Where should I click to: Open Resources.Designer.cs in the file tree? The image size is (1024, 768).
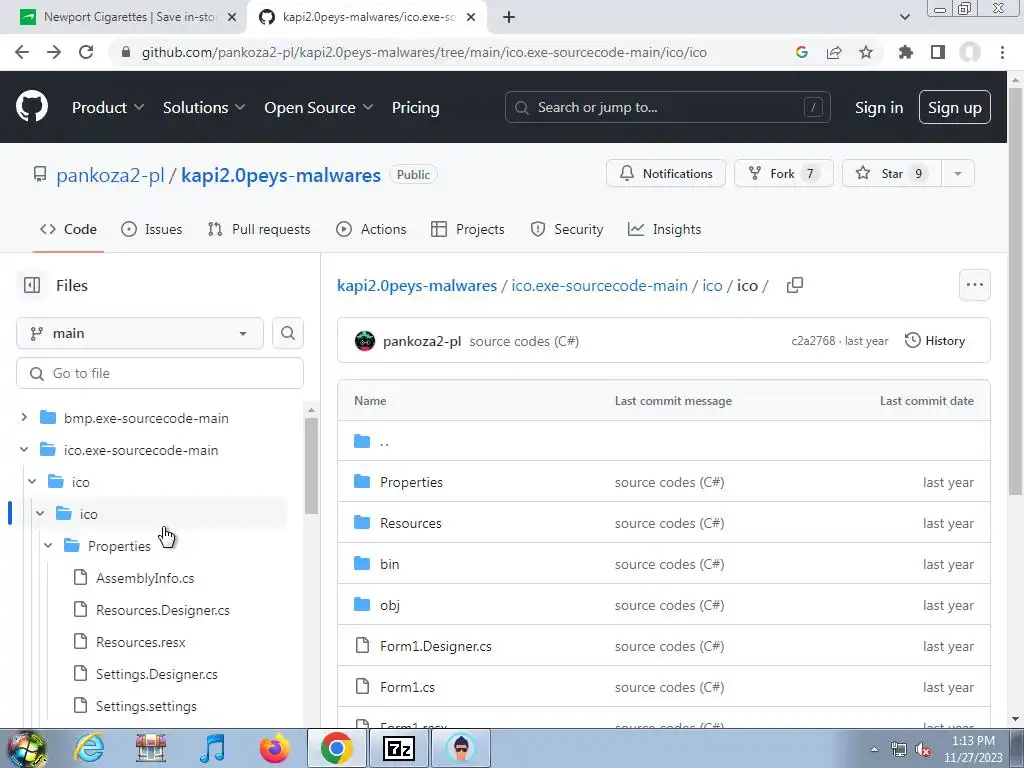pos(162,610)
